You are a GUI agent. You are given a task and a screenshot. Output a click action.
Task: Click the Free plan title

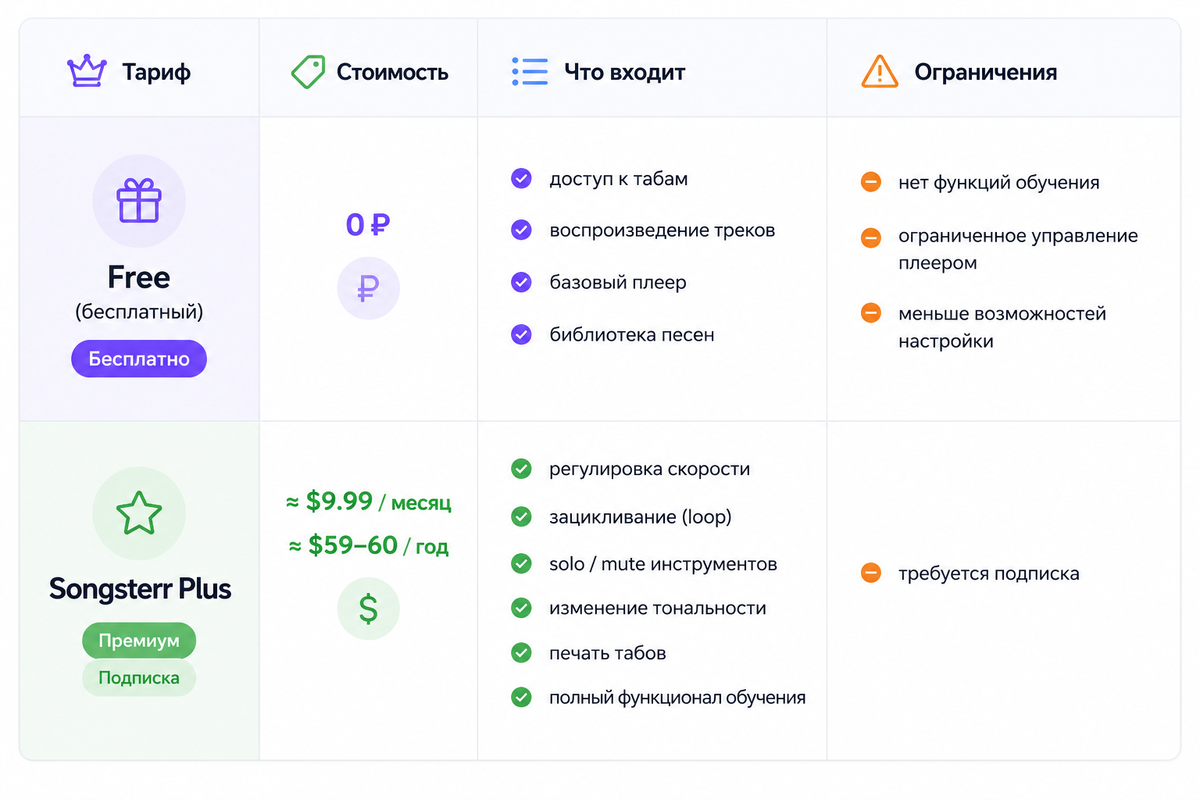[x=139, y=277]
